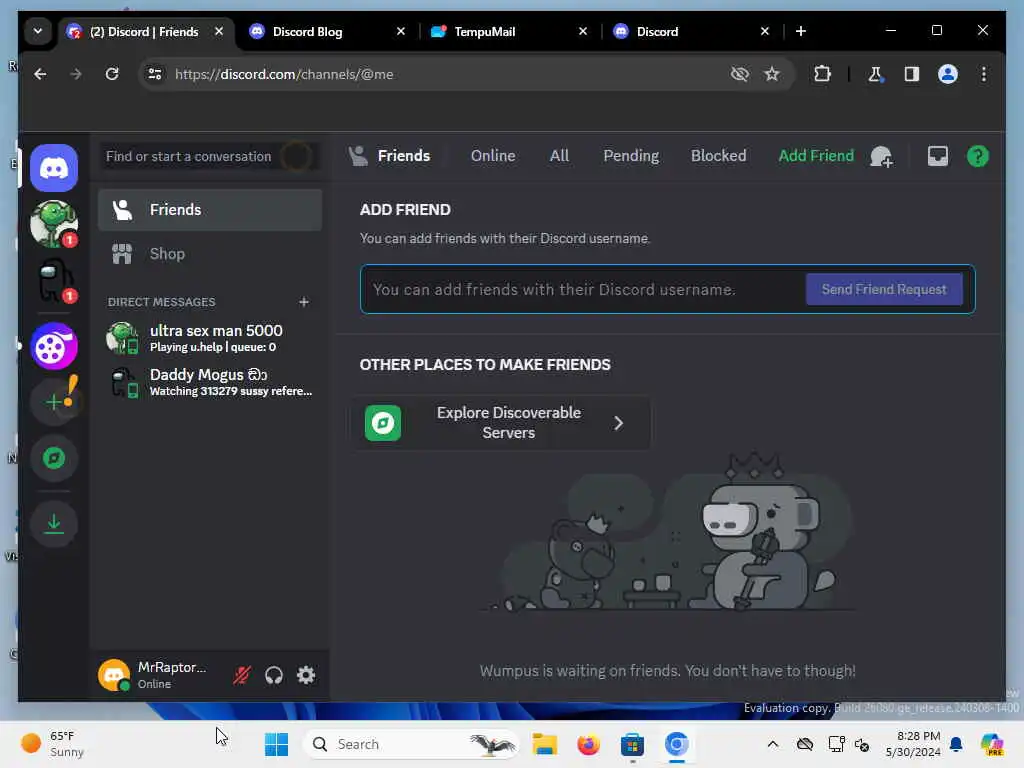Image resolution: width=1024 pixels, height=768 pixels.
Task: Focus Find or start a conversation box
Action: [x=210, y=156]
